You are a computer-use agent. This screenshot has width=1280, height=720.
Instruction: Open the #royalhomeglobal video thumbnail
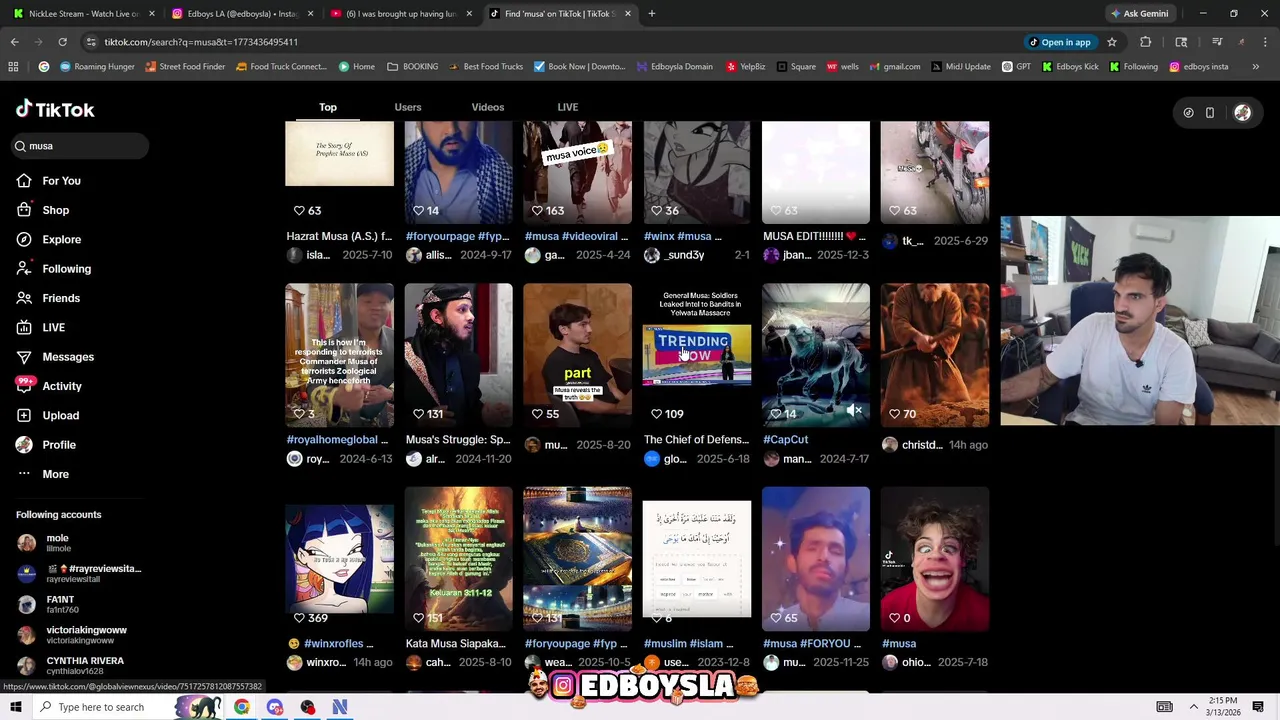click(339, 355)
